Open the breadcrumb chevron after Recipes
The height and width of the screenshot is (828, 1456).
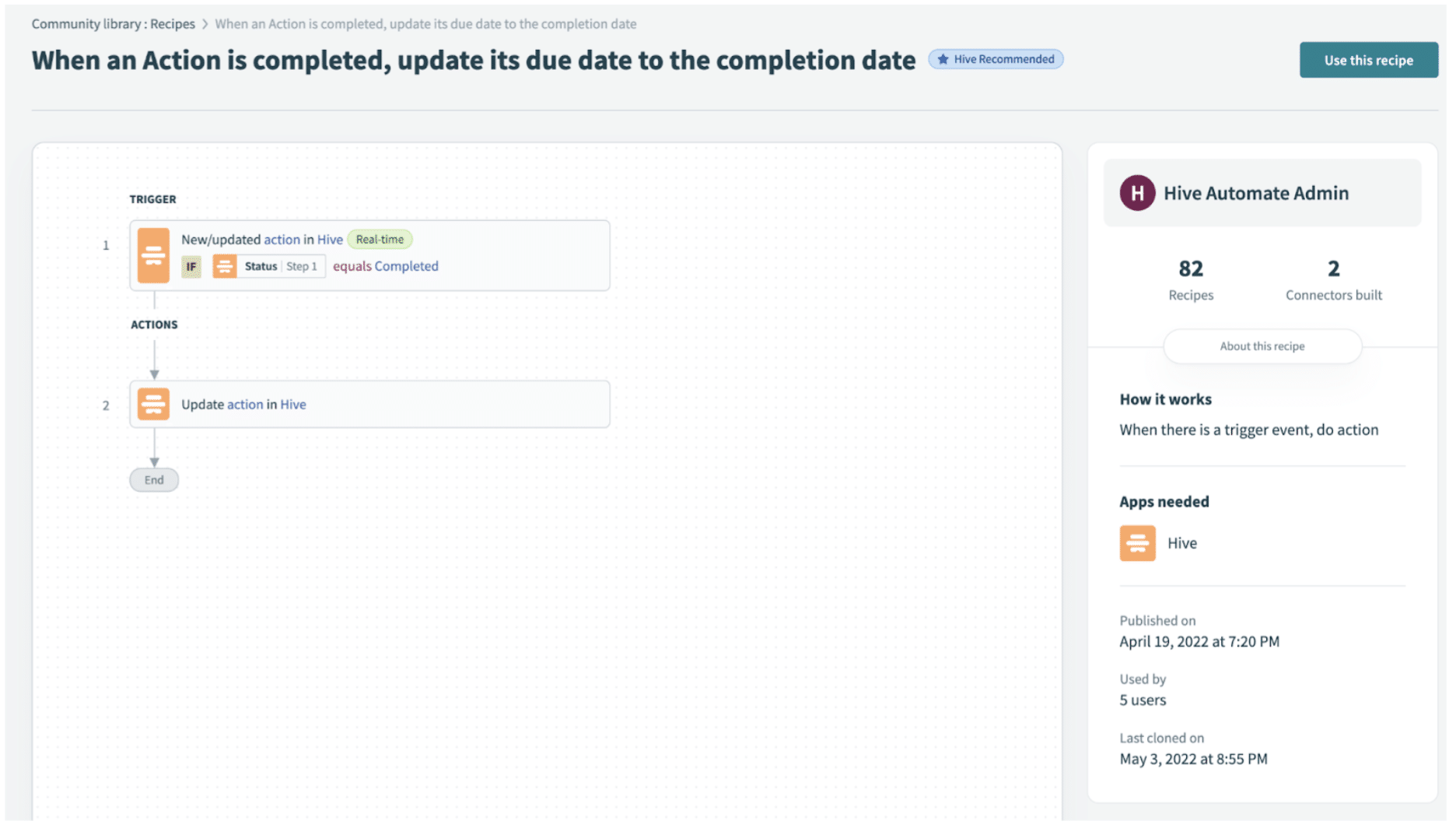204,23
